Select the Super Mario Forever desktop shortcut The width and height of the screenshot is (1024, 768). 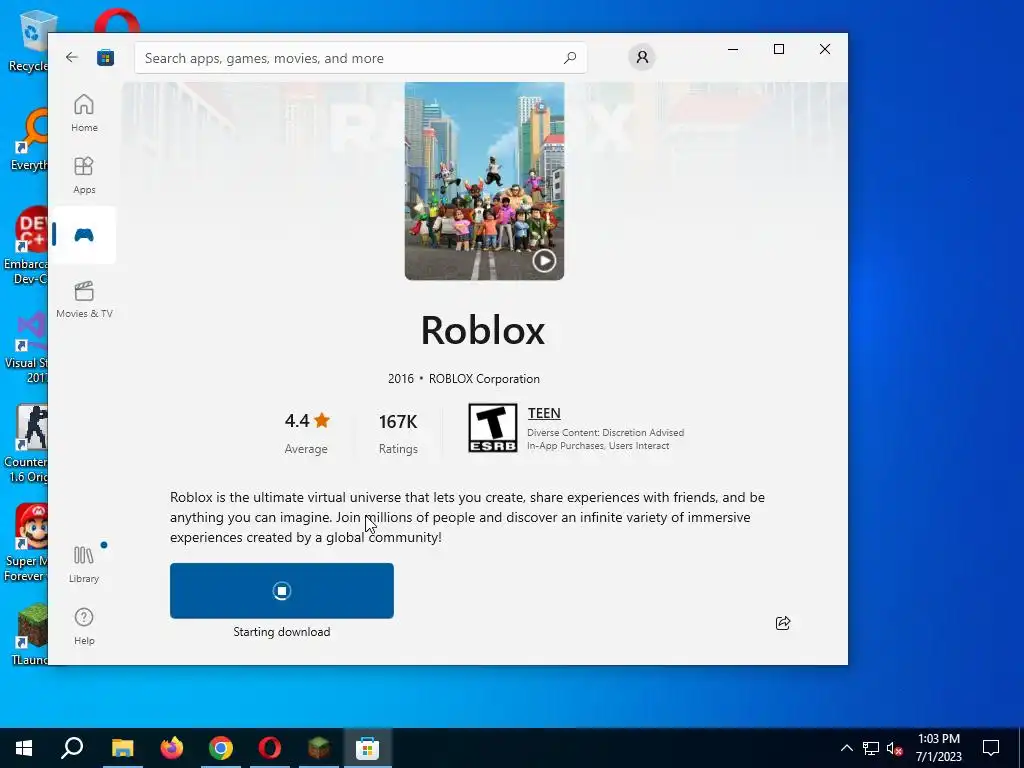25,543
